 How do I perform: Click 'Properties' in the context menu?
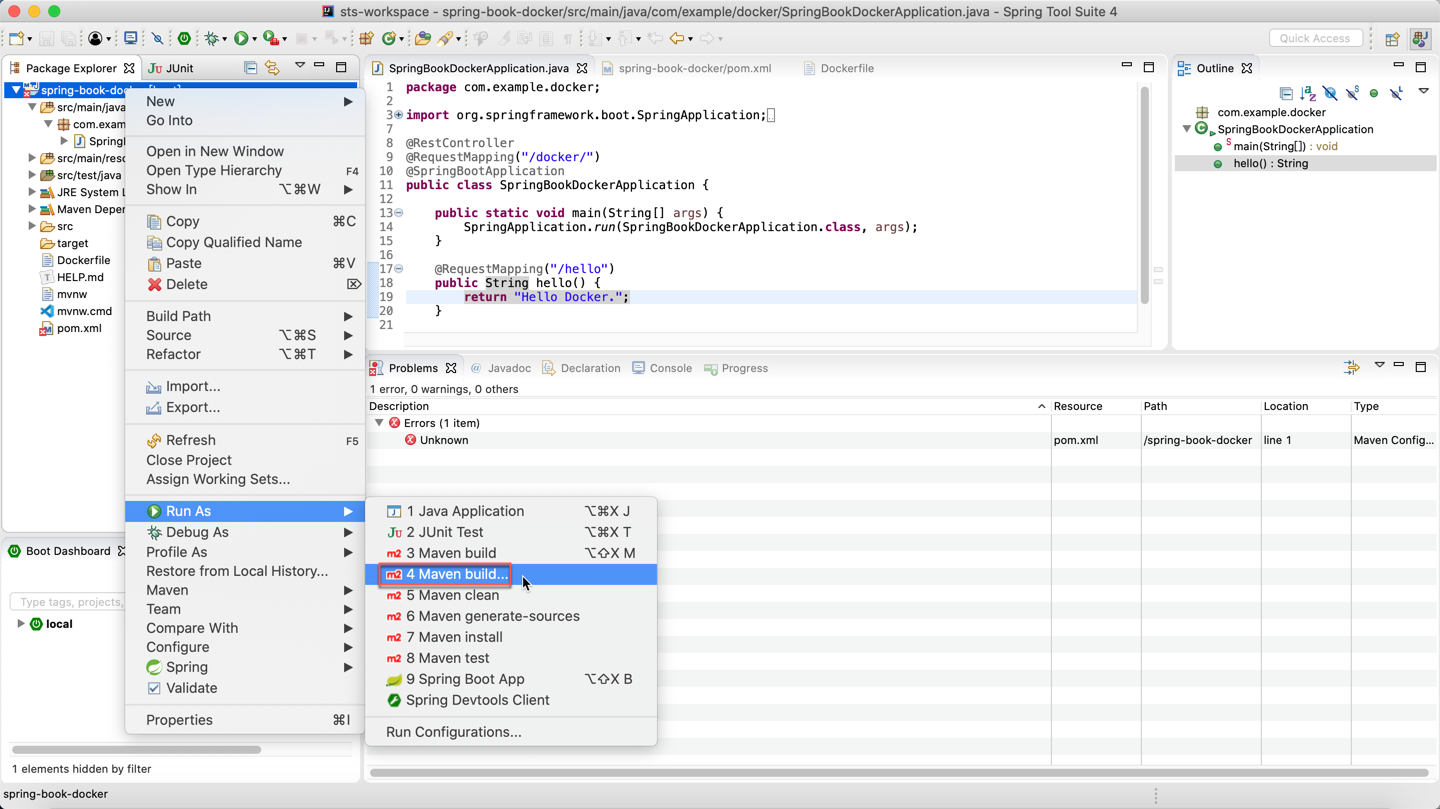click(x=179, y=720)
